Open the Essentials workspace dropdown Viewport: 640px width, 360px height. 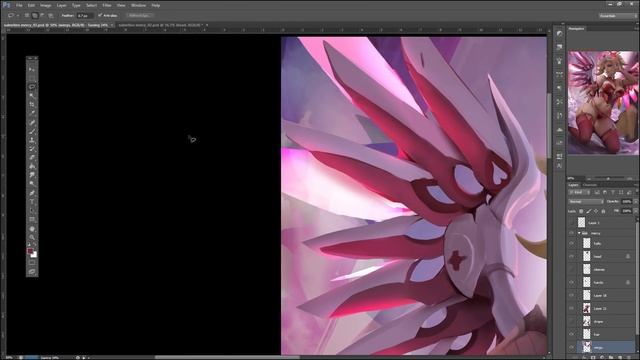[x=617, y=16]
